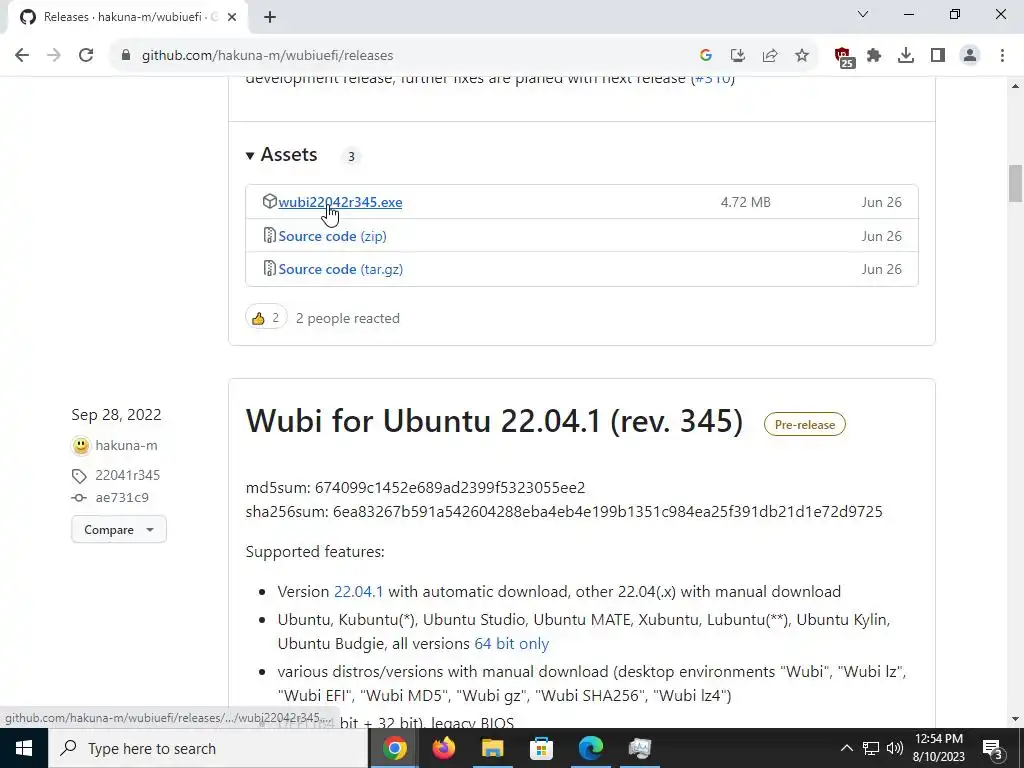Viewport: 1024px width, 768px height.
Task: Show hidden system tray icons
Action: pyautogui.click(x=846, y=748)
